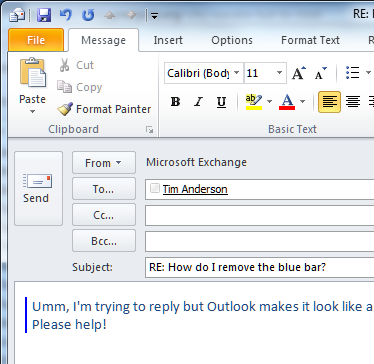The width and height of the screenshot is (374, 364).
Task: Click the Redo arrow icon
Action: pos(88,15)
